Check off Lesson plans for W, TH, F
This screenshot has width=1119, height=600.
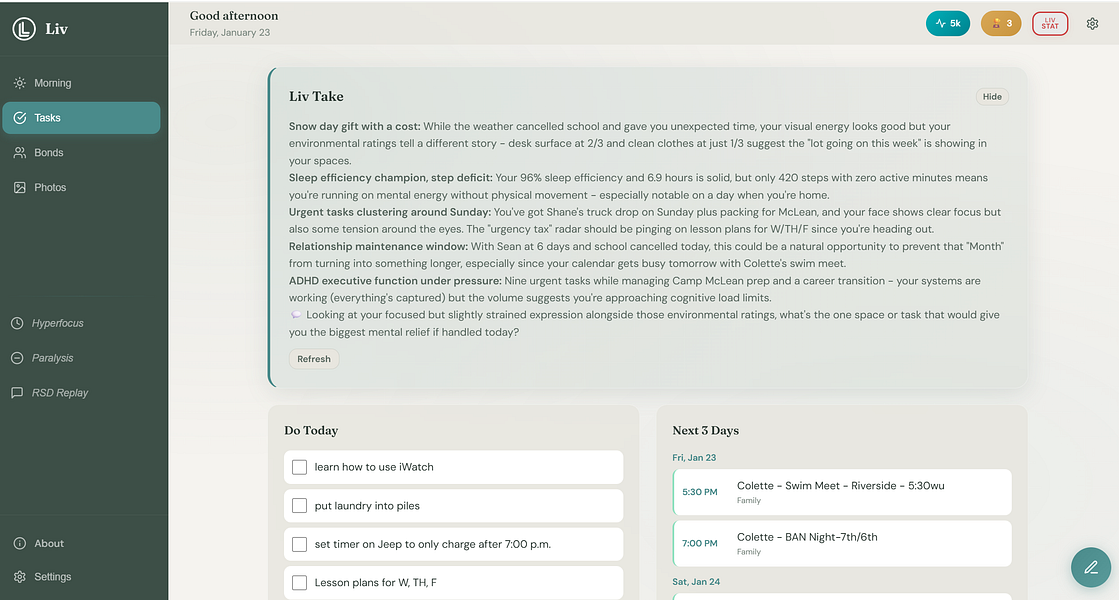pyautogui.click(x=300, y=583)
